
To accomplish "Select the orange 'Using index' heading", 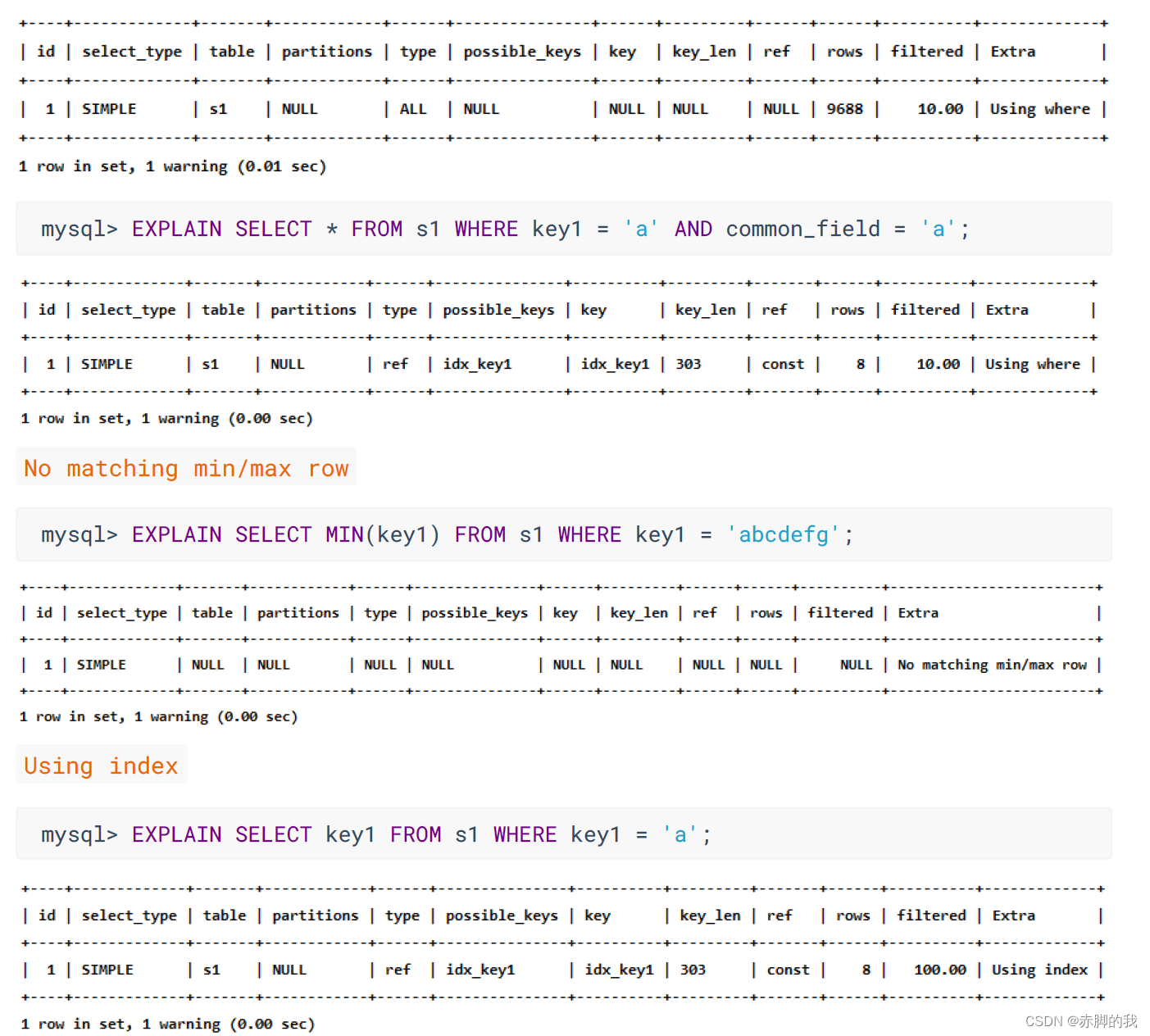I will (101, 765).
